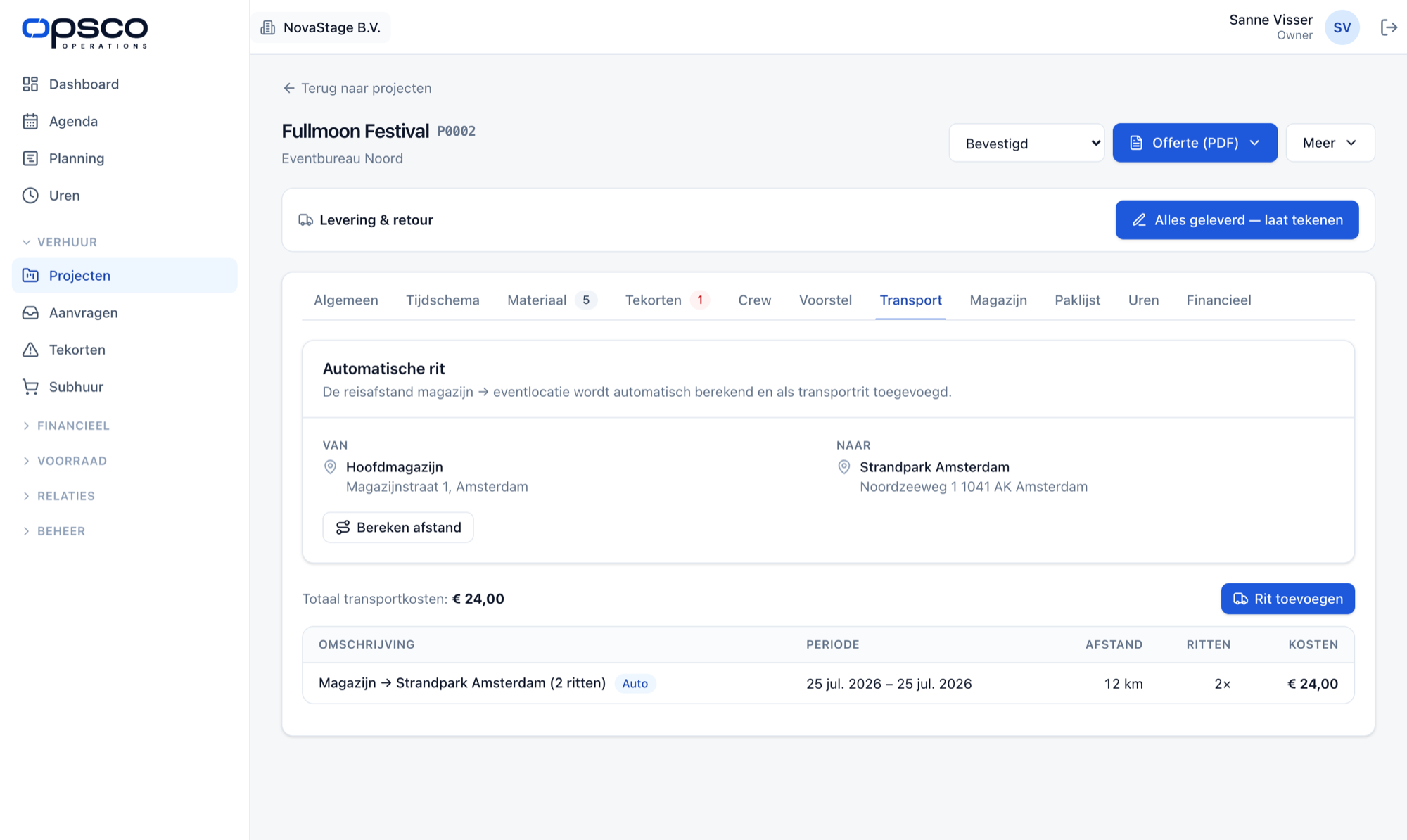This screenshot has width=1407, height=840.
Task: Open the Meer dropdown menu
Action: tap(1330, 143)
